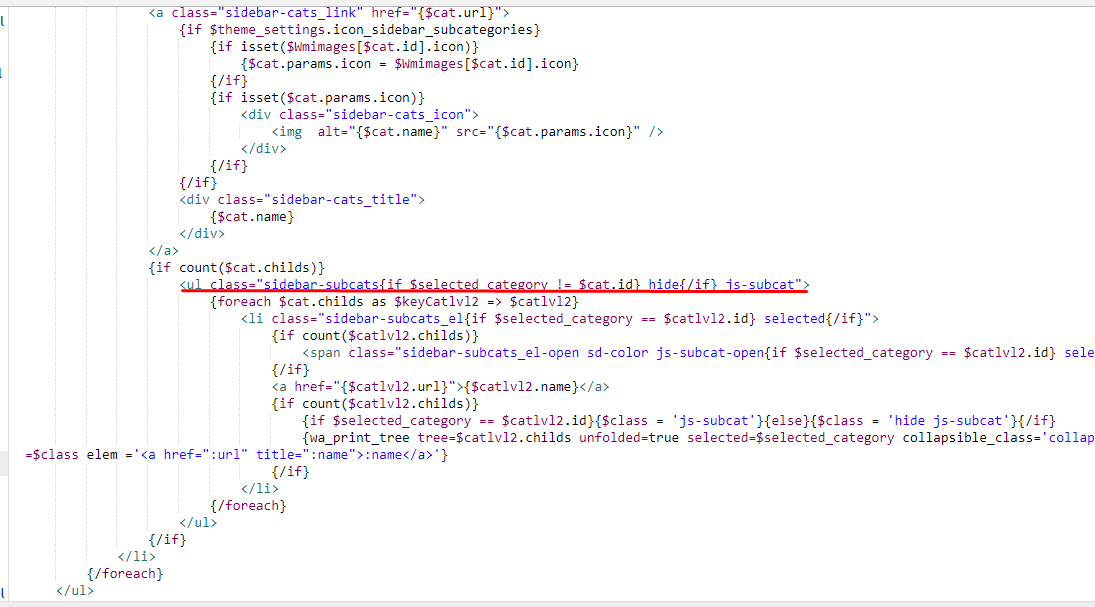This screenshot has height=607, width=1095.
Task: Click the underlined ul class="sidebar-subcats" line
Action: click(x=494, y=285)
